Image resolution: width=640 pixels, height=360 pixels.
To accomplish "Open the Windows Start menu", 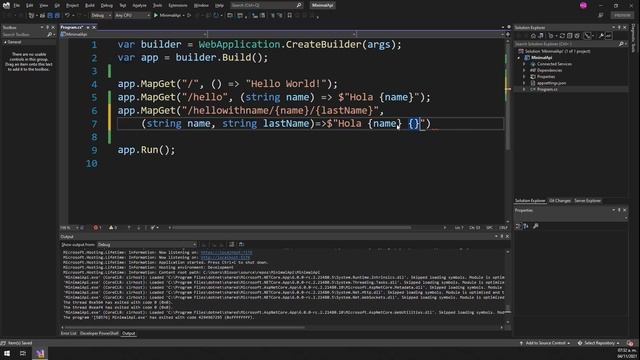I will pos(7,353).
